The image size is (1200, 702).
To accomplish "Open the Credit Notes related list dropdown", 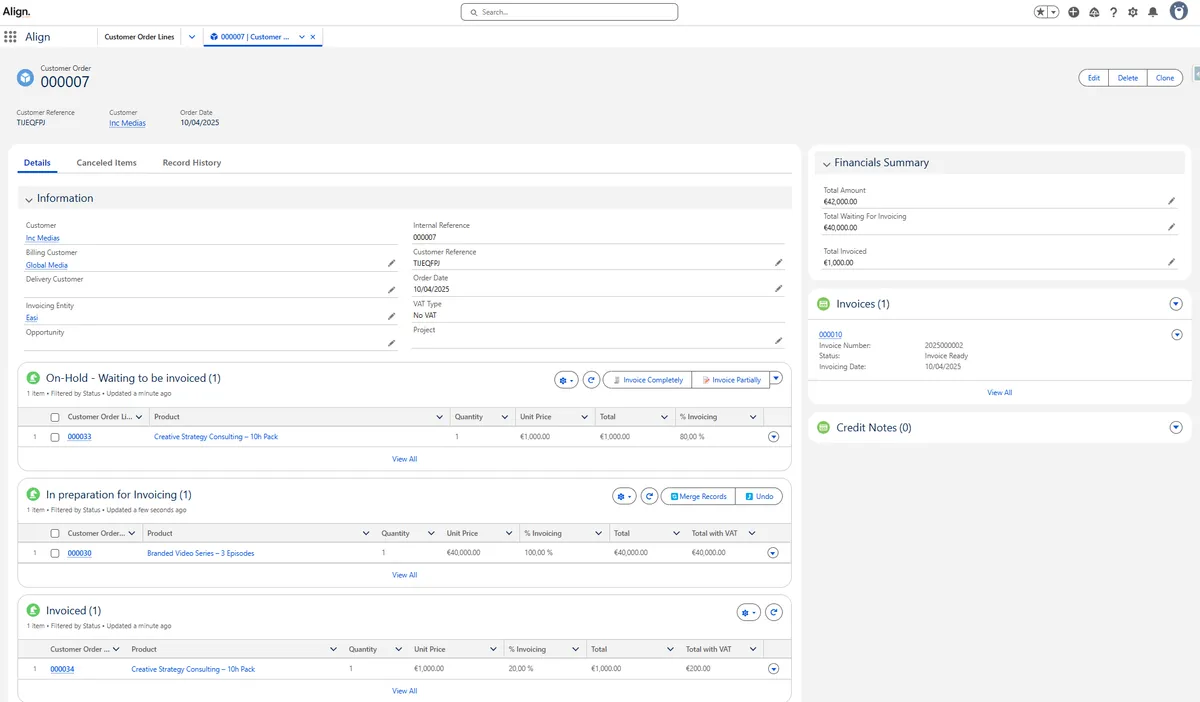I will click(1176, 428).
